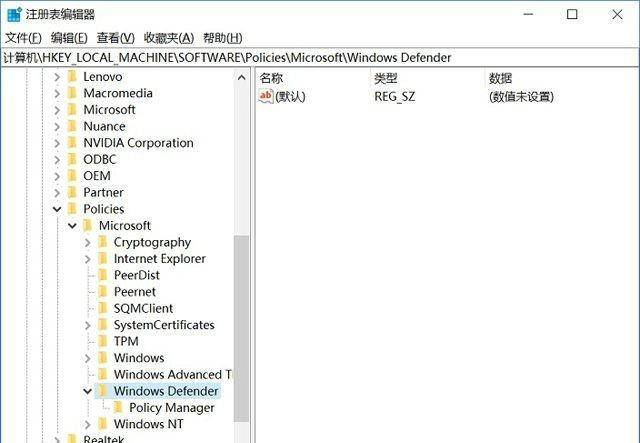Collapse the Windows Defender key
The height and width of the screenshot is (443, 640).
[87, 391]
